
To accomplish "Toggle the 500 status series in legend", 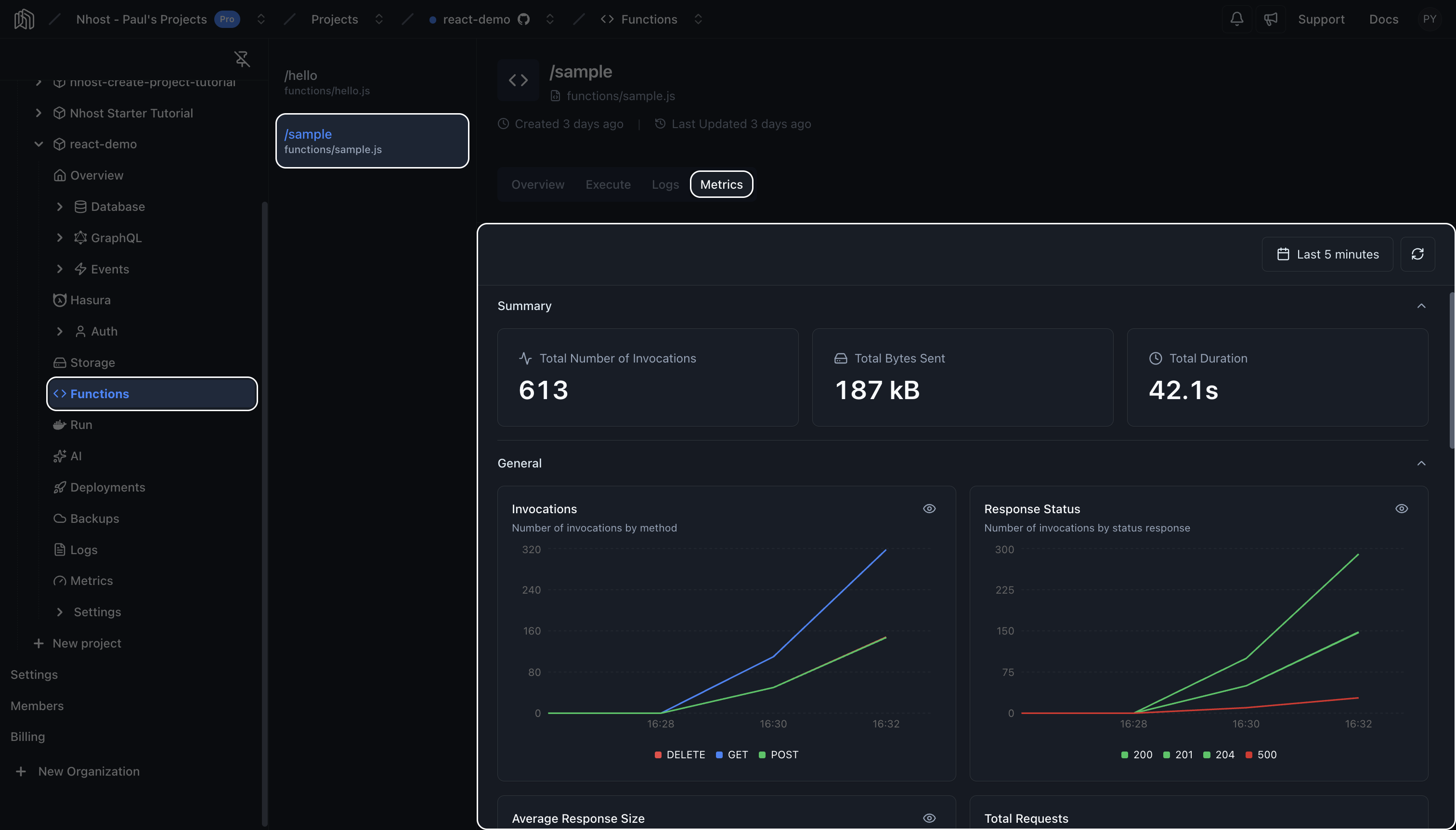I will 1261,755.
